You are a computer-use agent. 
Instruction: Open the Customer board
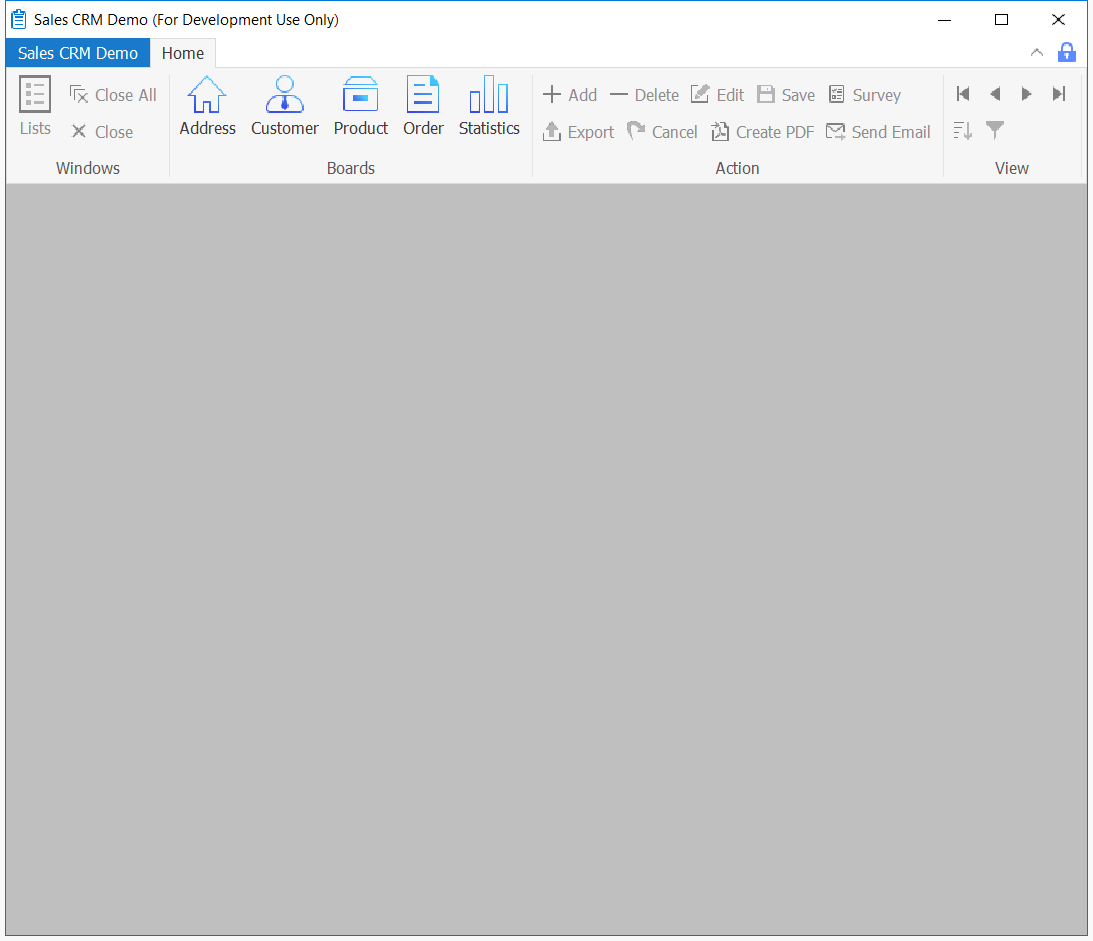[284, 106]
